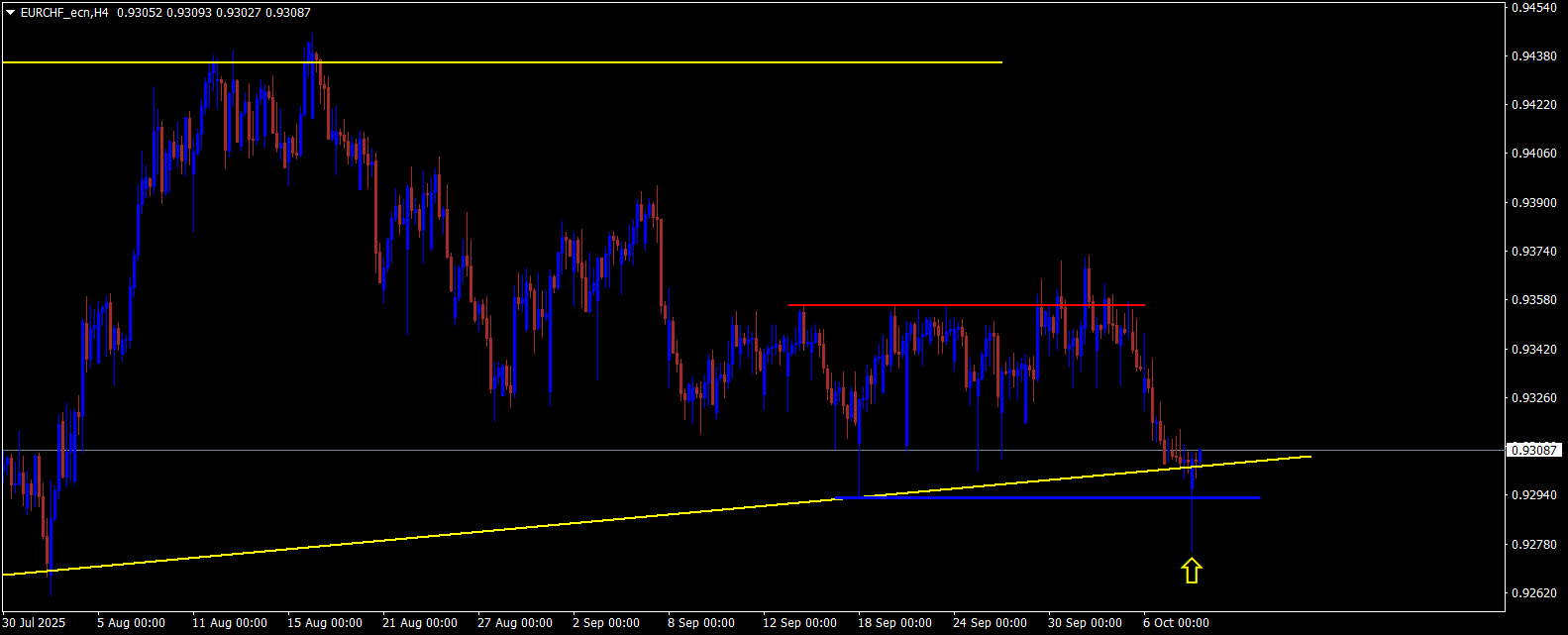
Task: Select the red horizontal resistance line
Action: [x=967, y=305]
